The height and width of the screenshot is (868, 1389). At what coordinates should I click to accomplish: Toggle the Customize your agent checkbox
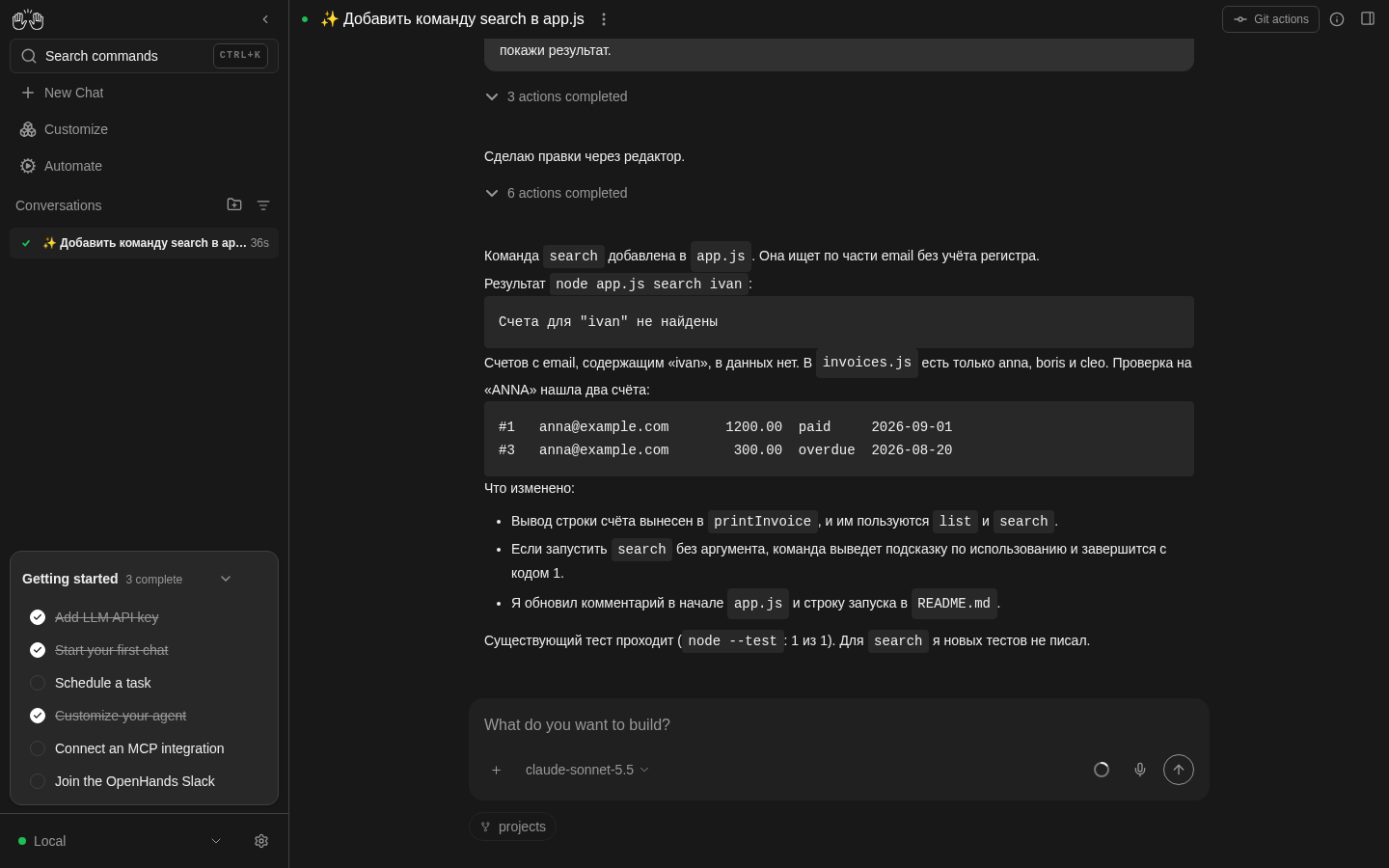(38, 716)
